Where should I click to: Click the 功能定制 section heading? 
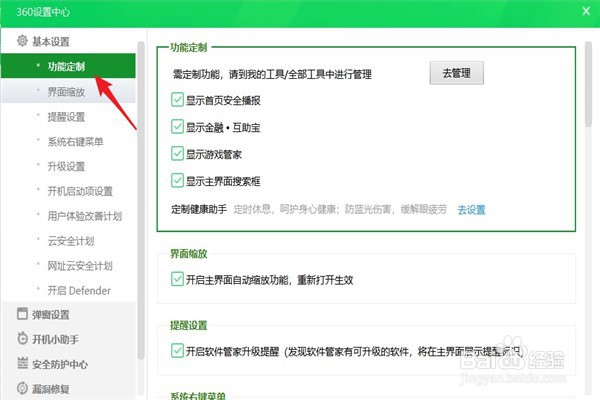click(189, 47)
